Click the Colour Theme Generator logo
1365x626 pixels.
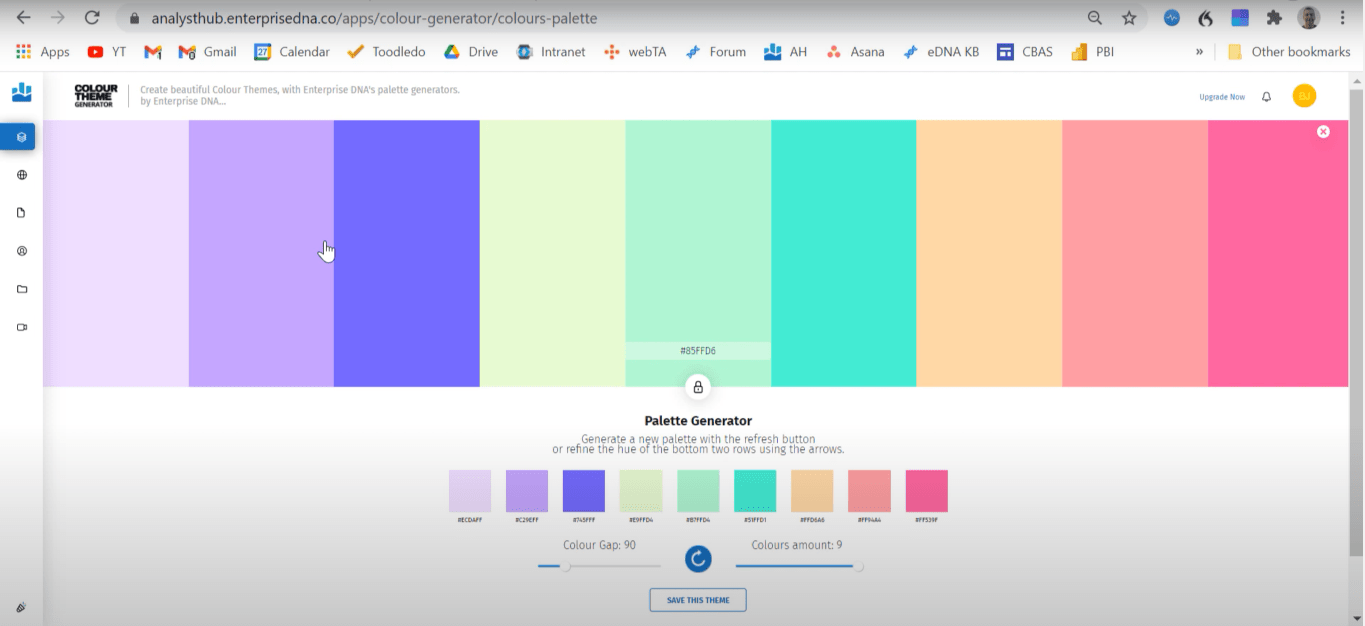coord(96,96)
